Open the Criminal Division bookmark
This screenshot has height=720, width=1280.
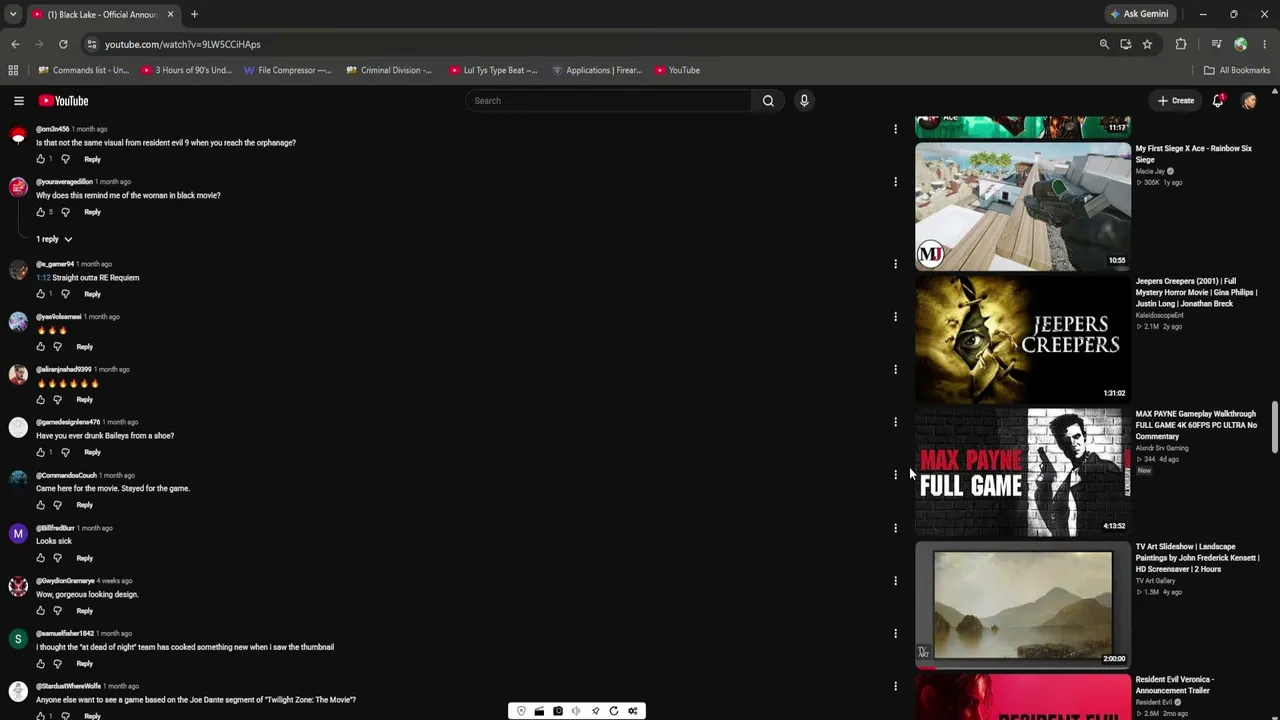389,70
